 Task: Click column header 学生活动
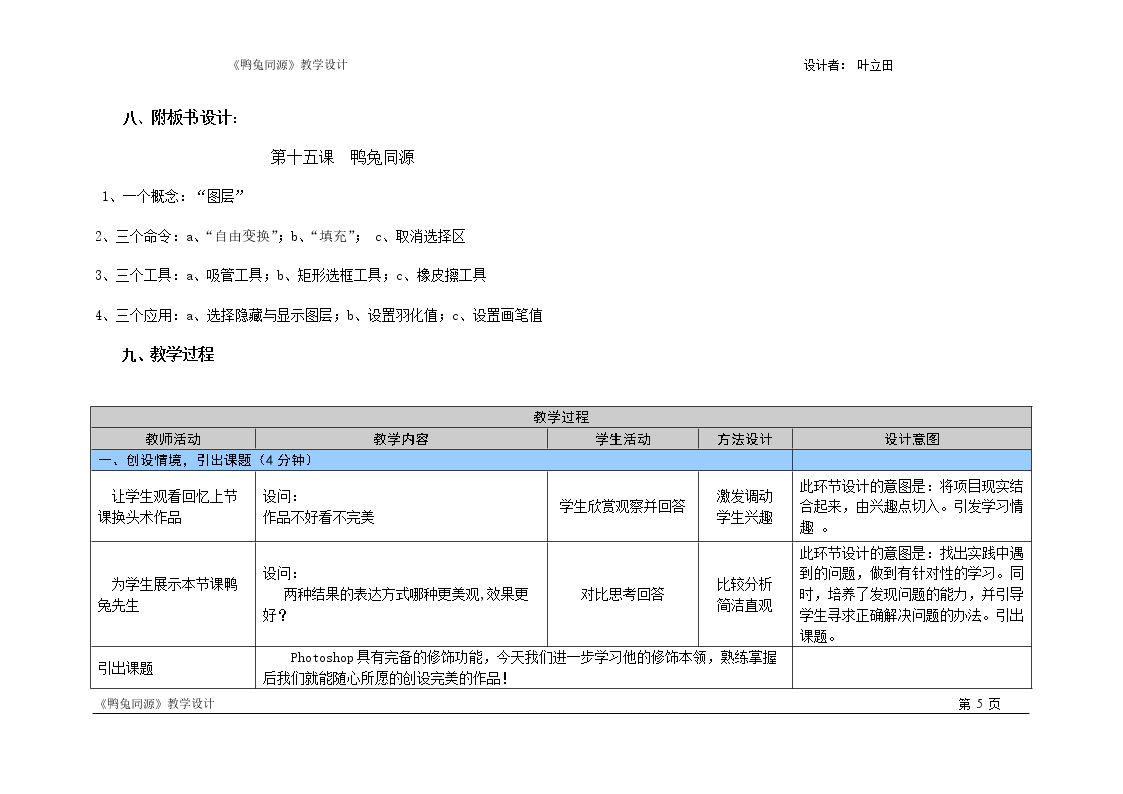click(623, 439)
